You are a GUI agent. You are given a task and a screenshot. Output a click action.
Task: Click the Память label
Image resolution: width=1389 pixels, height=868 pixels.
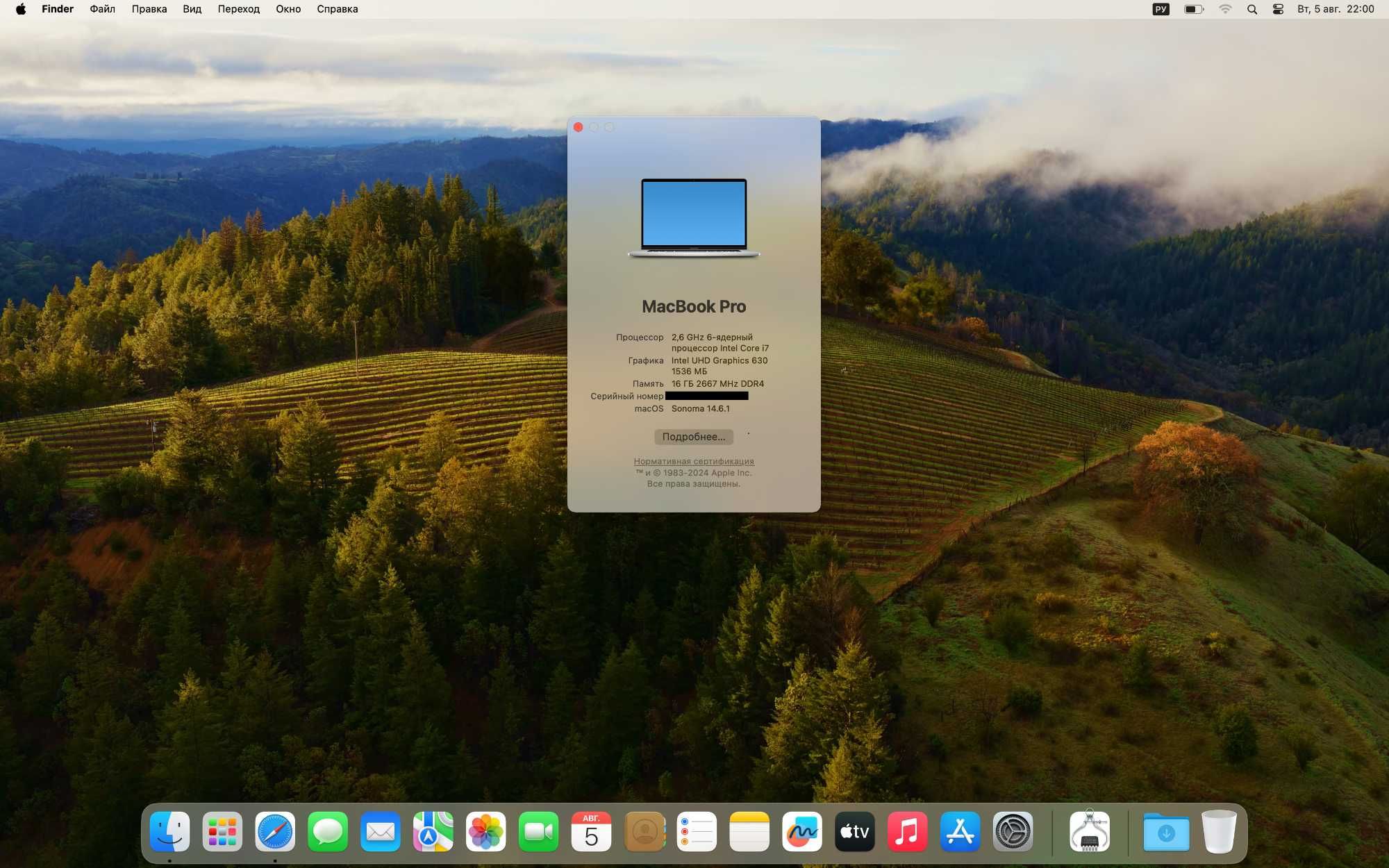pos(648,383)
